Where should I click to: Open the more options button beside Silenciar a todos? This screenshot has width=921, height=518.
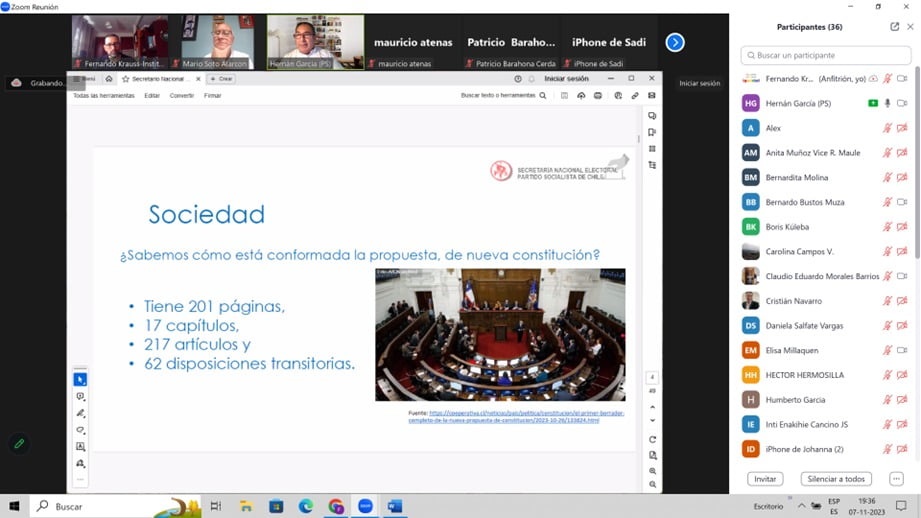click(896, 479)
